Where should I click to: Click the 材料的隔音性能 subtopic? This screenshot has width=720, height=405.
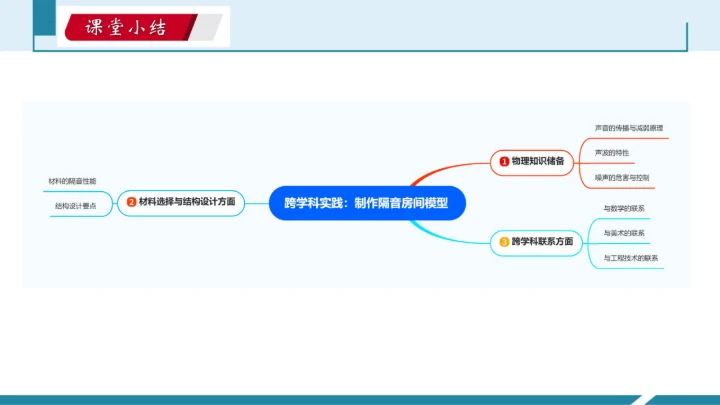coord(72,181)
